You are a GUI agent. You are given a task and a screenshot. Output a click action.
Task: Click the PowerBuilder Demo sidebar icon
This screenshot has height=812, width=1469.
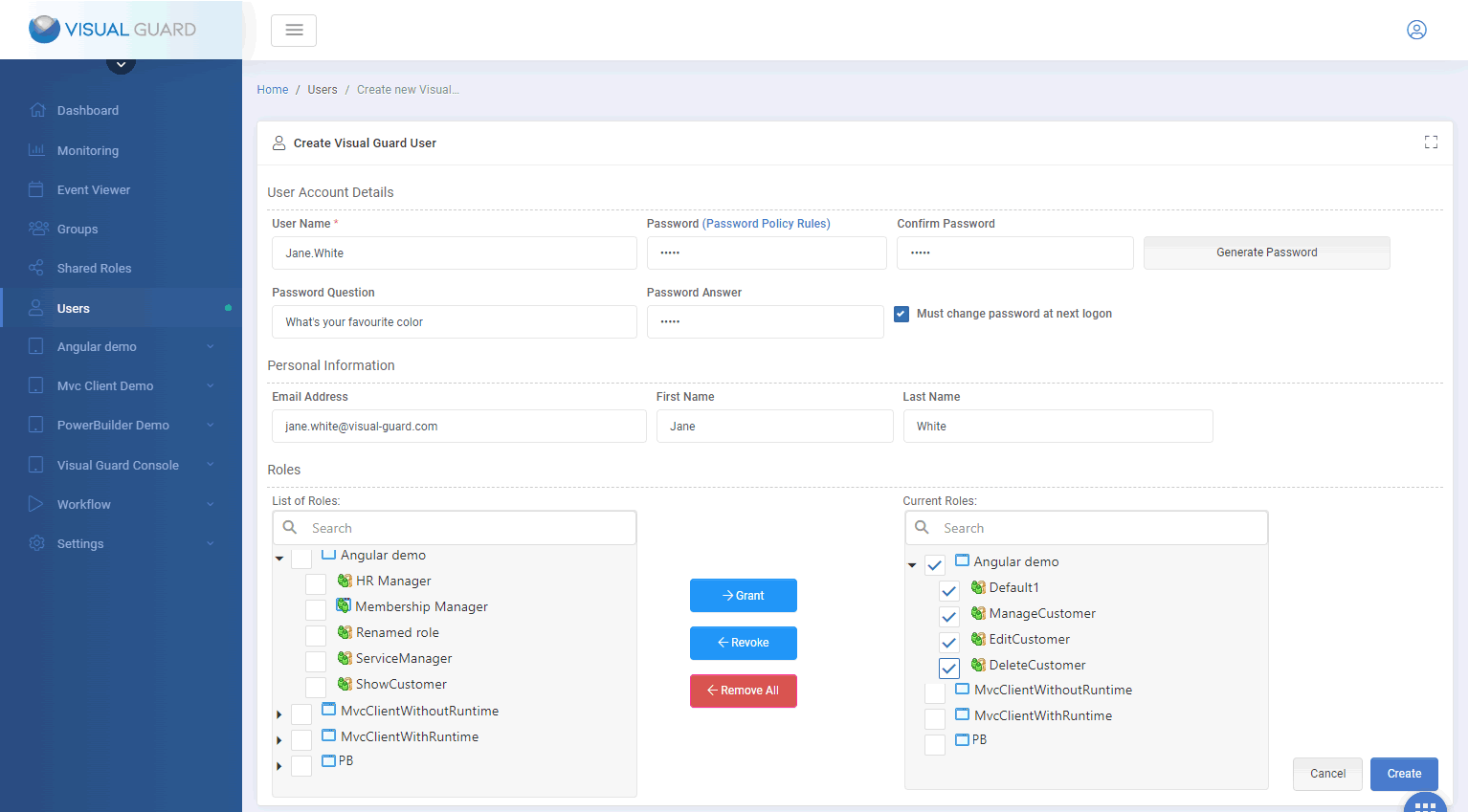point(36,425)
